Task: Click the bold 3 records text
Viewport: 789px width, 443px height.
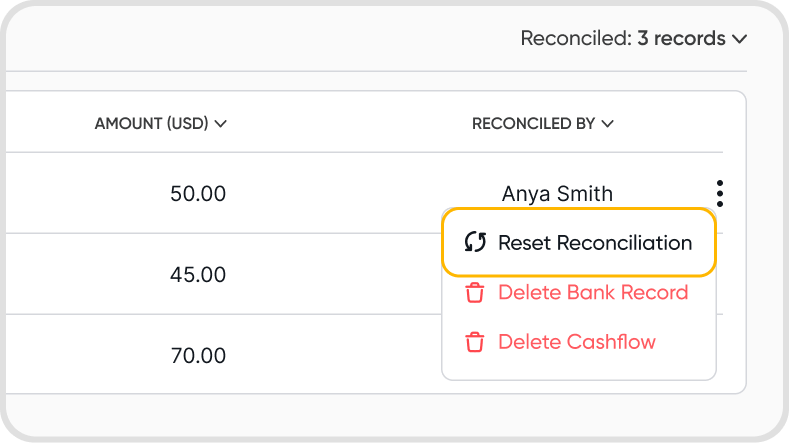Action: [681, 39]
